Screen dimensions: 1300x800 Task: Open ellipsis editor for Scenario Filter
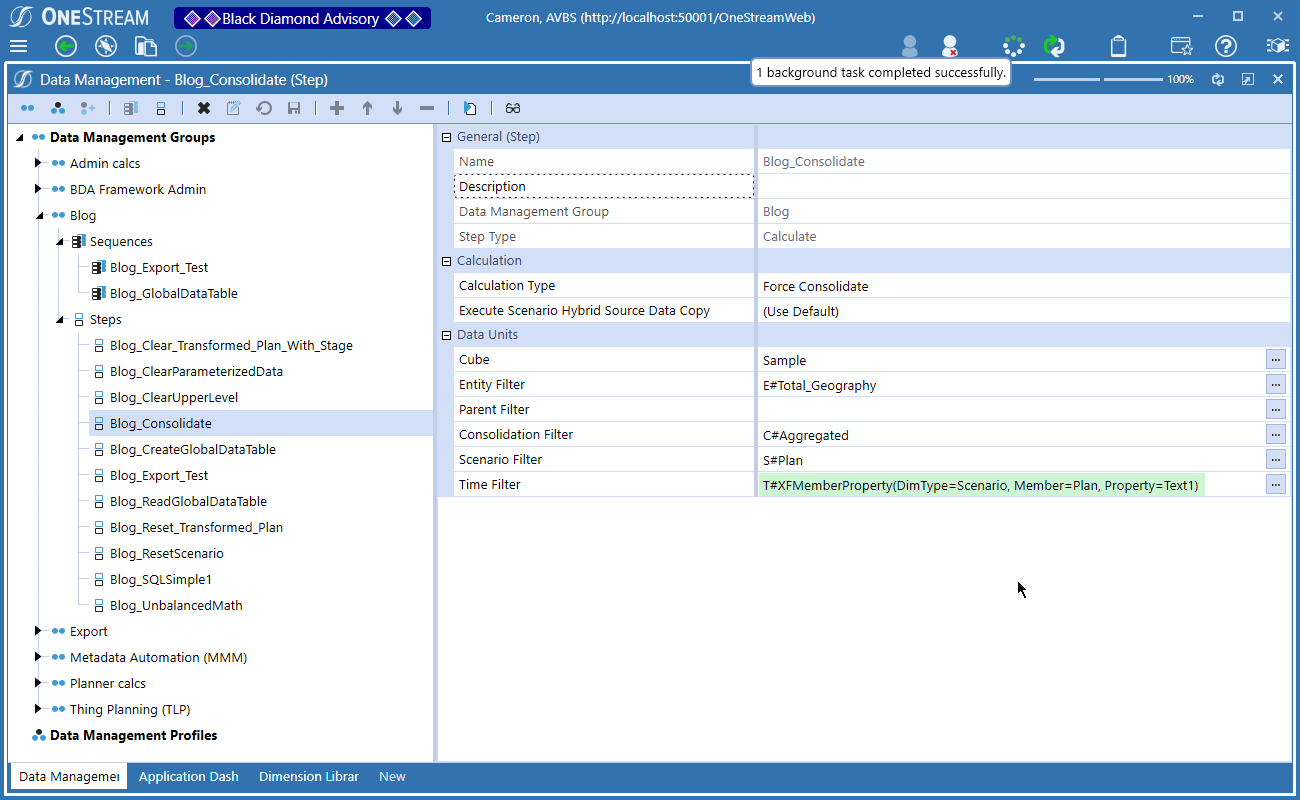[1275, 460]
